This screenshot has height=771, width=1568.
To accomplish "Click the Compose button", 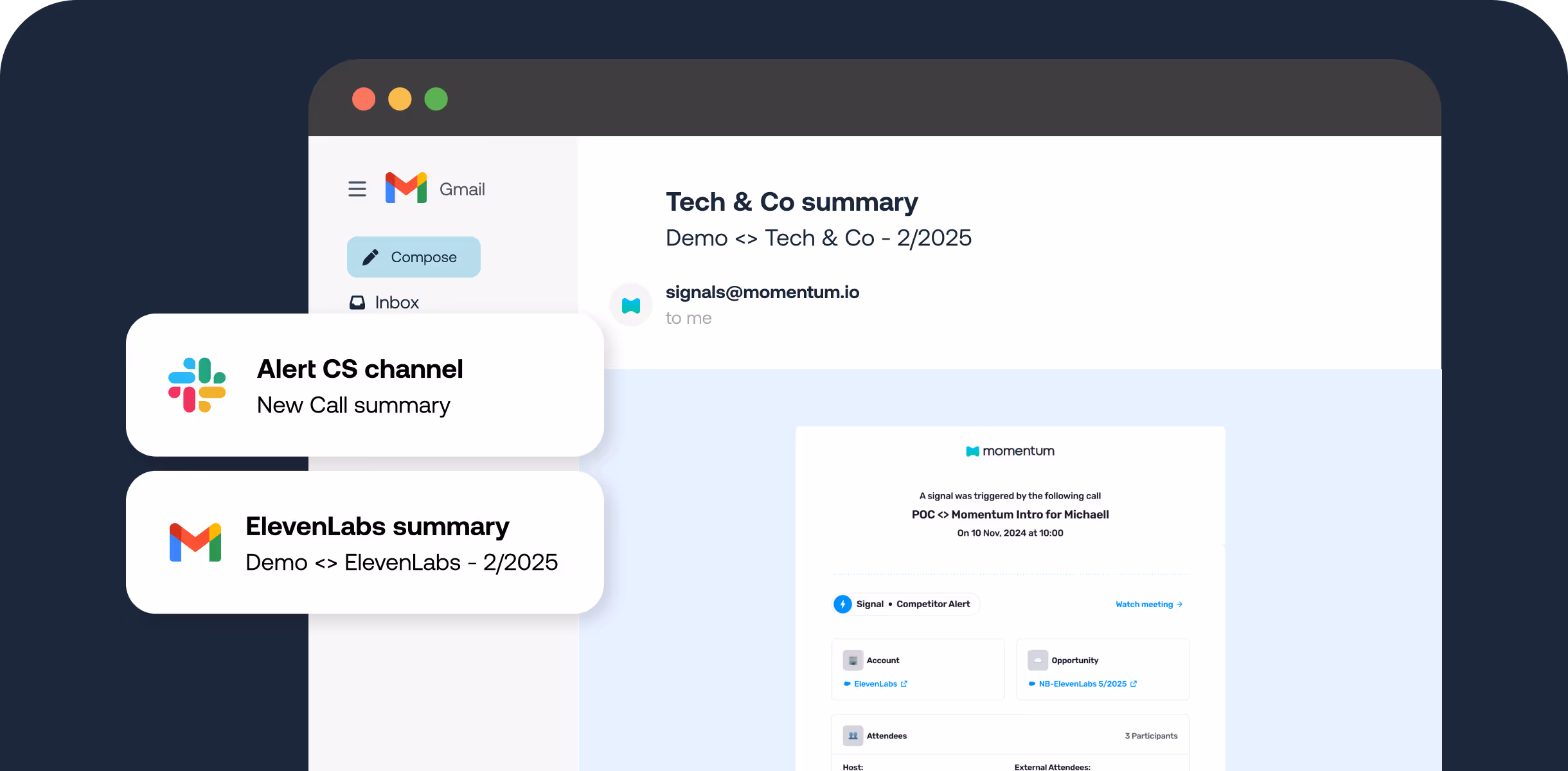I will click(x=413, y=257).
